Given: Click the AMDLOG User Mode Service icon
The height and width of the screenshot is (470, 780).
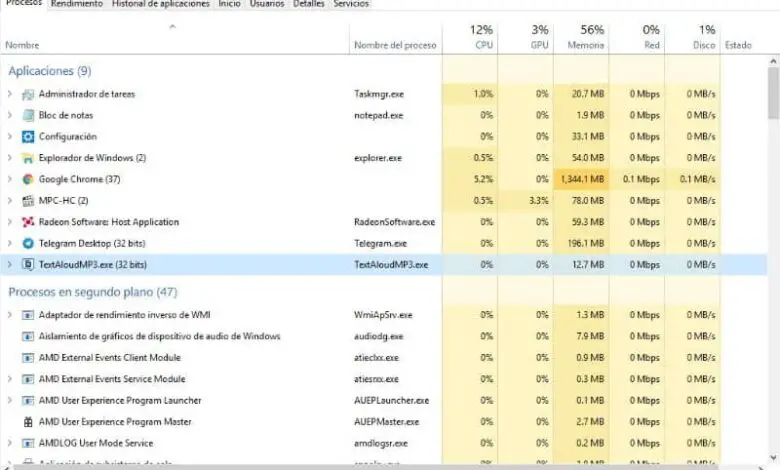Looking at the screenshot, I should tap(28, 444).
